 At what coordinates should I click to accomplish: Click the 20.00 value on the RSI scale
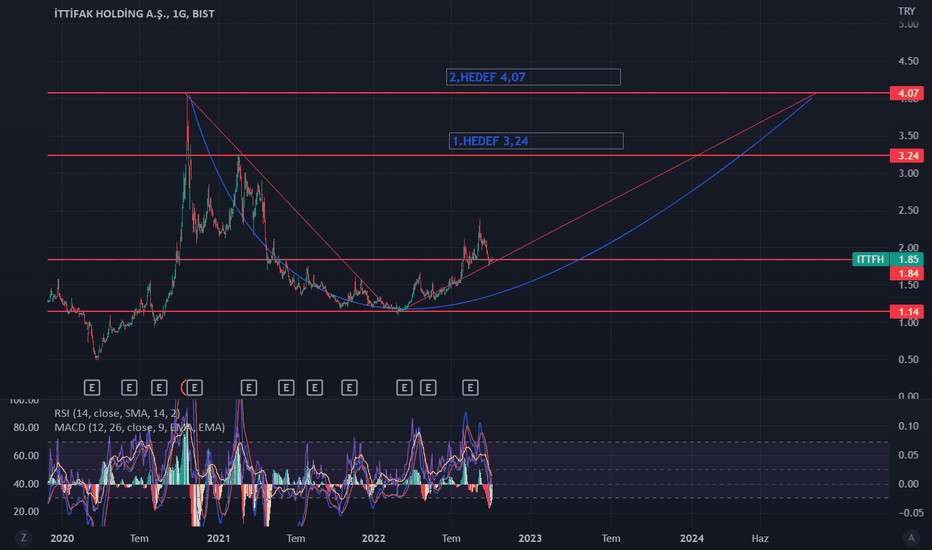click(x=26, y=511)
